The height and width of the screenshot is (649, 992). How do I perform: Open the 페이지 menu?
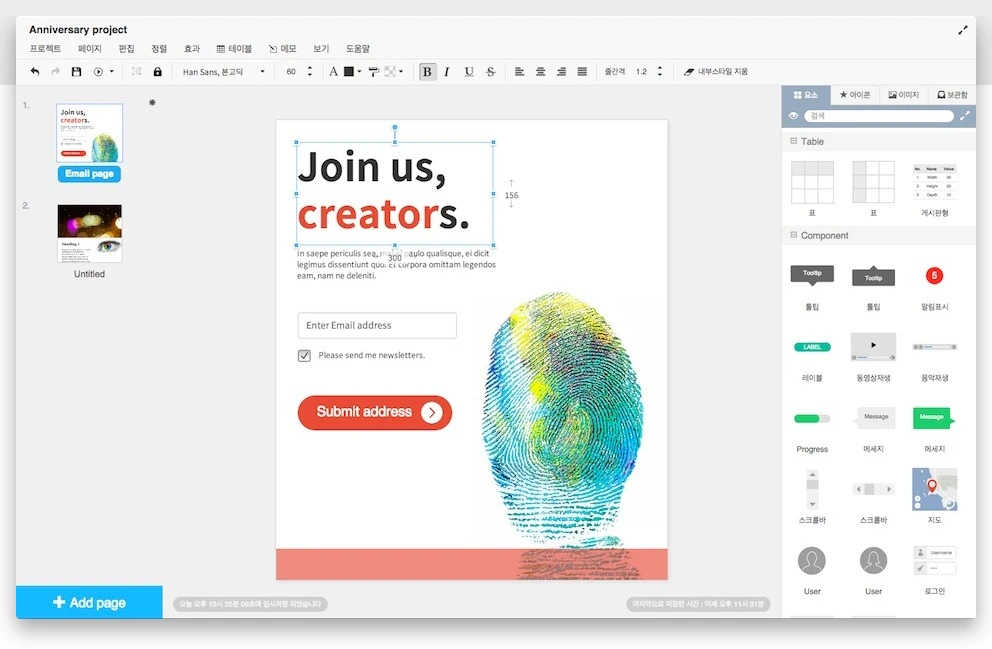click(90, 49)
